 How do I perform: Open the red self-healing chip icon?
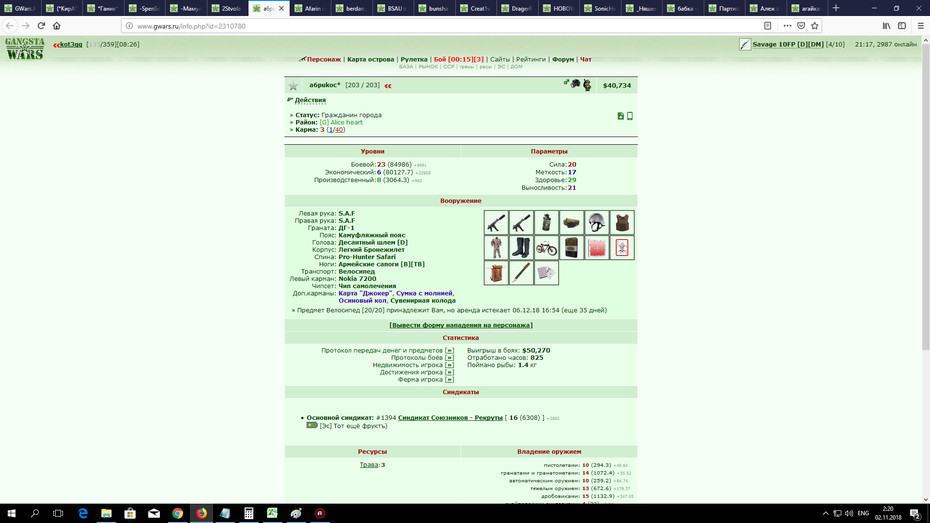click(x=597, y=248)
